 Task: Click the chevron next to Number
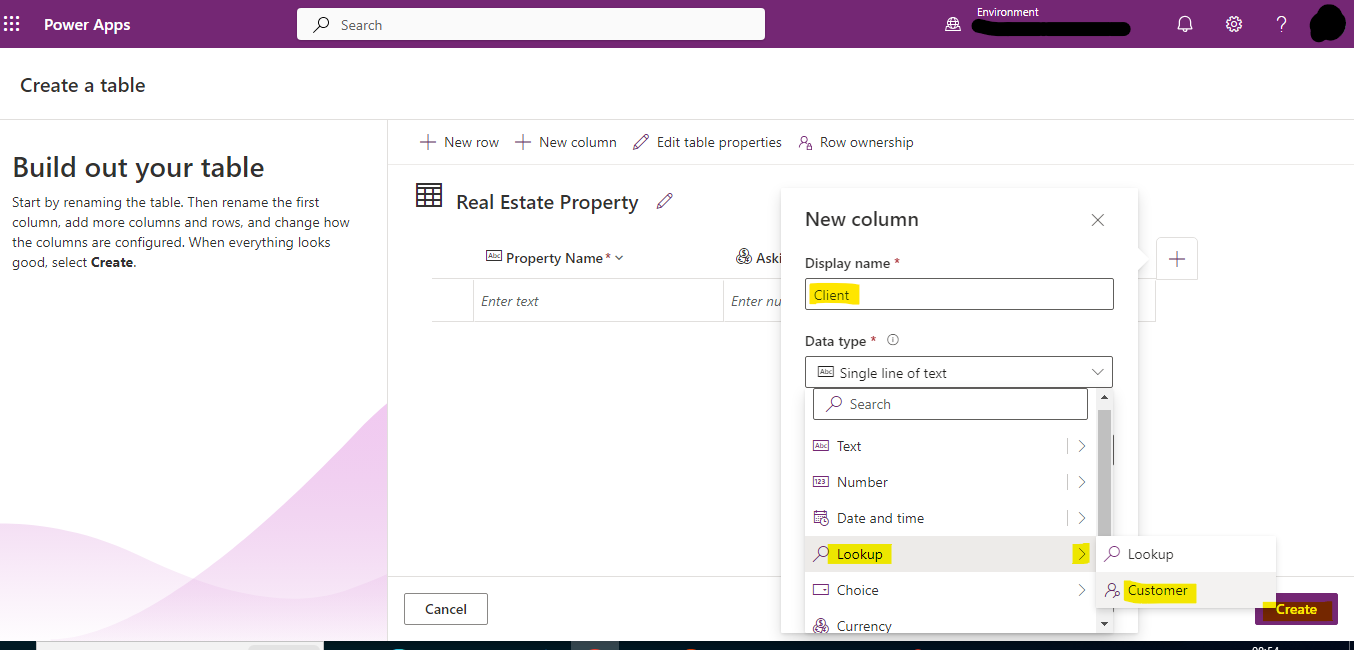click(x=1082, y=482)
